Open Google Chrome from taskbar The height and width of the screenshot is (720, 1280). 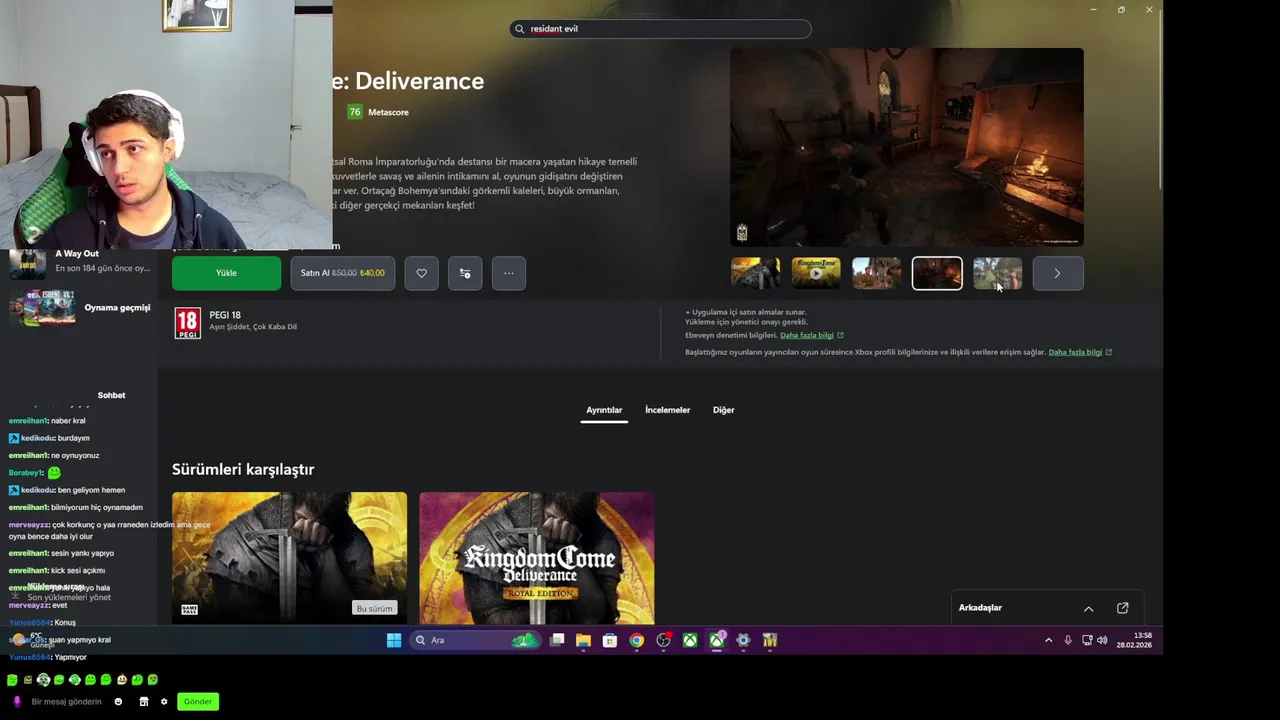636,640
